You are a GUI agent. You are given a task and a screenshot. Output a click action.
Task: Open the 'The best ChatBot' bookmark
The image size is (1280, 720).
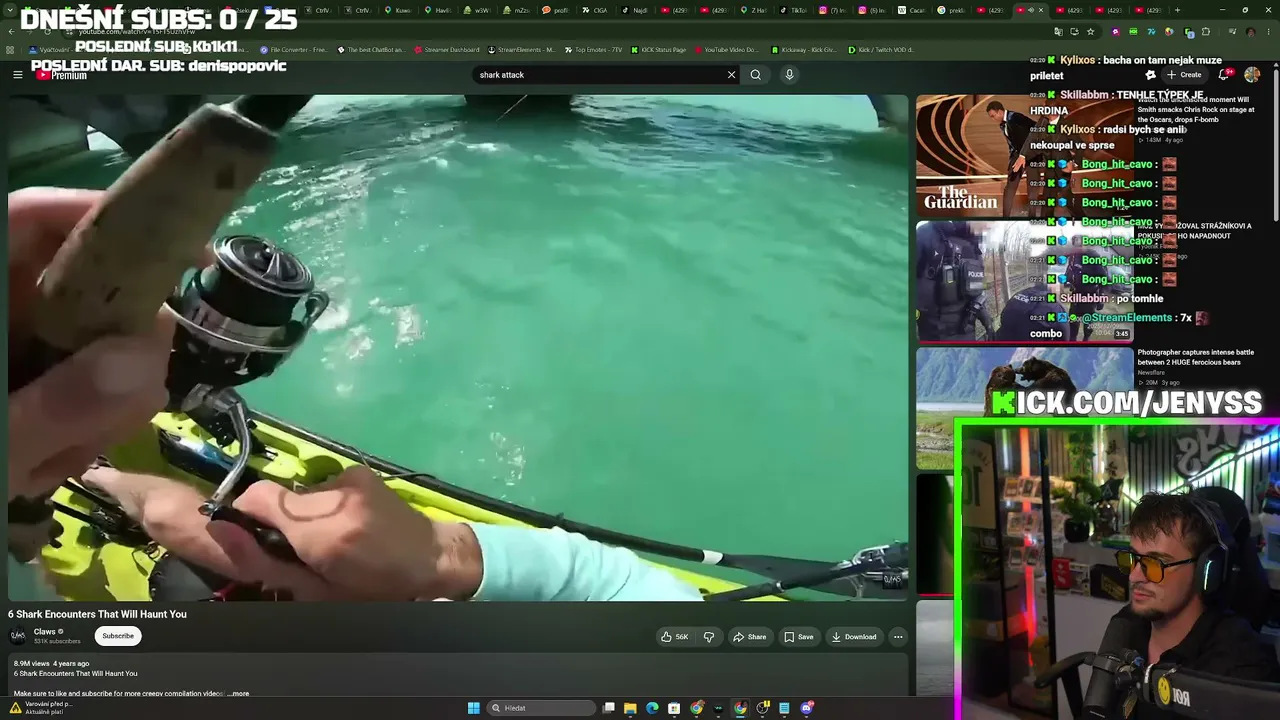click(x=371, y=49)
